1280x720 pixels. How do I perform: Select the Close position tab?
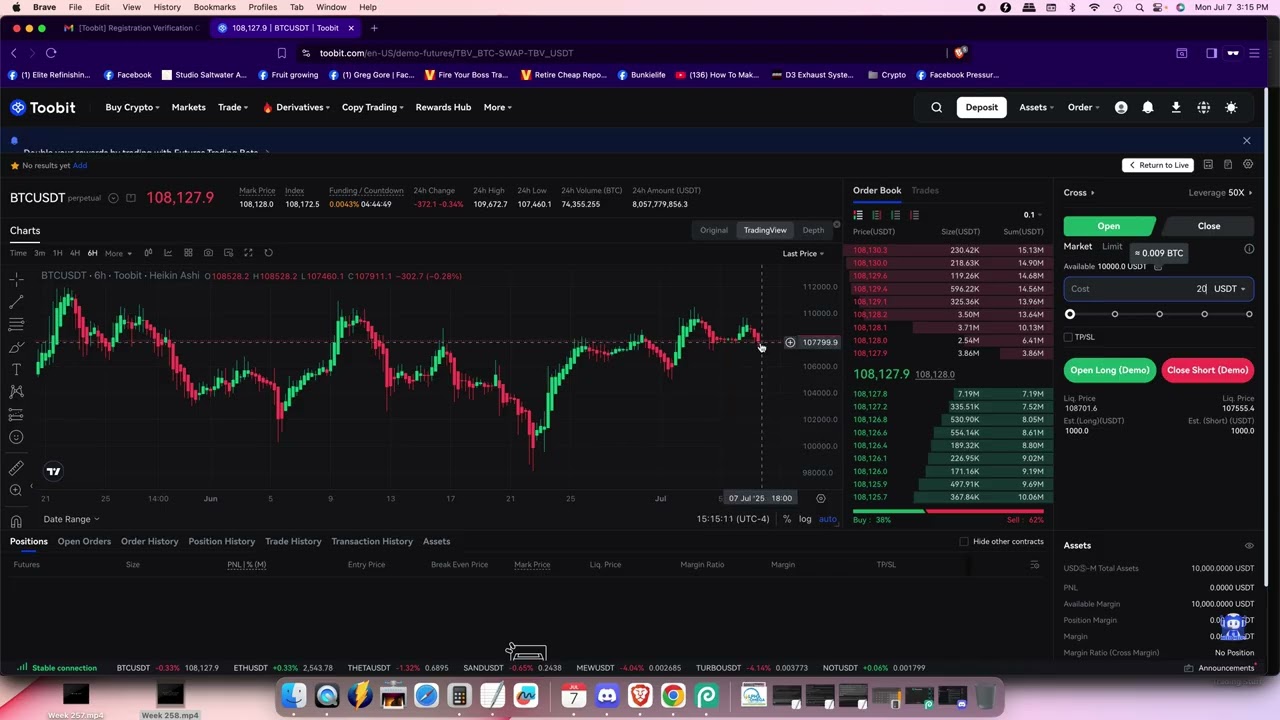coord(1209,226)
